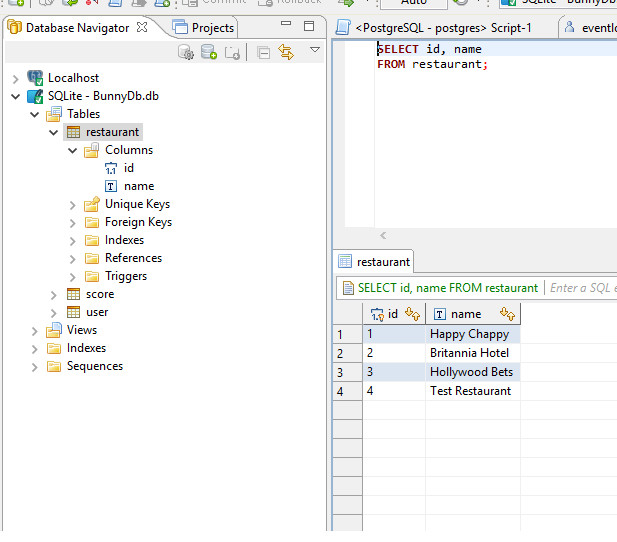The height and width of the screenshot is (542, 617).
Task: Focus the 'Enter a SQL' filter field
Action: pyautogui.click(x=583, y=288)
